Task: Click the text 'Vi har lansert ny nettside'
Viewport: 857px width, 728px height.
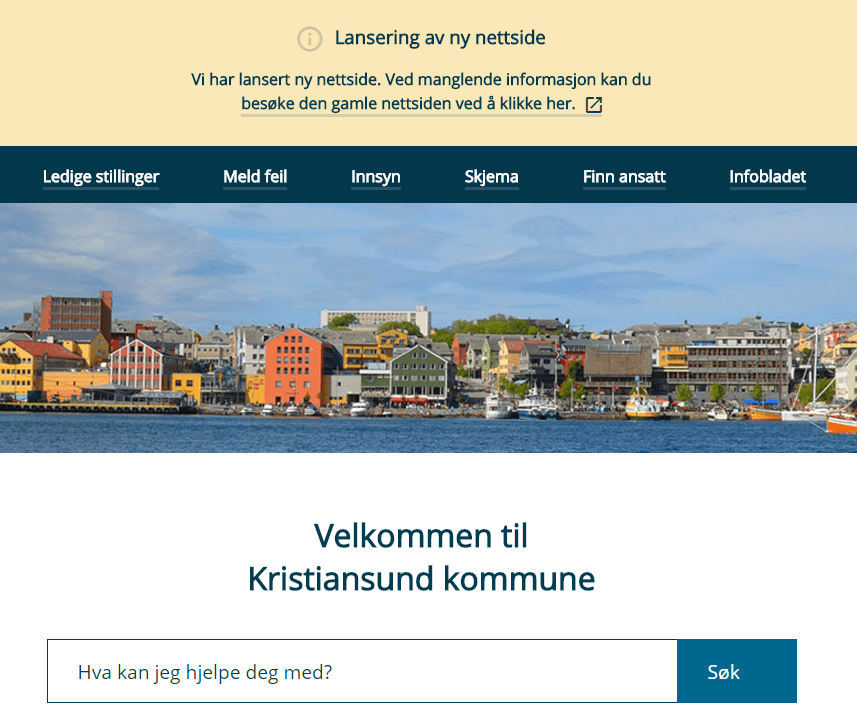Action: tap(285, 80)
